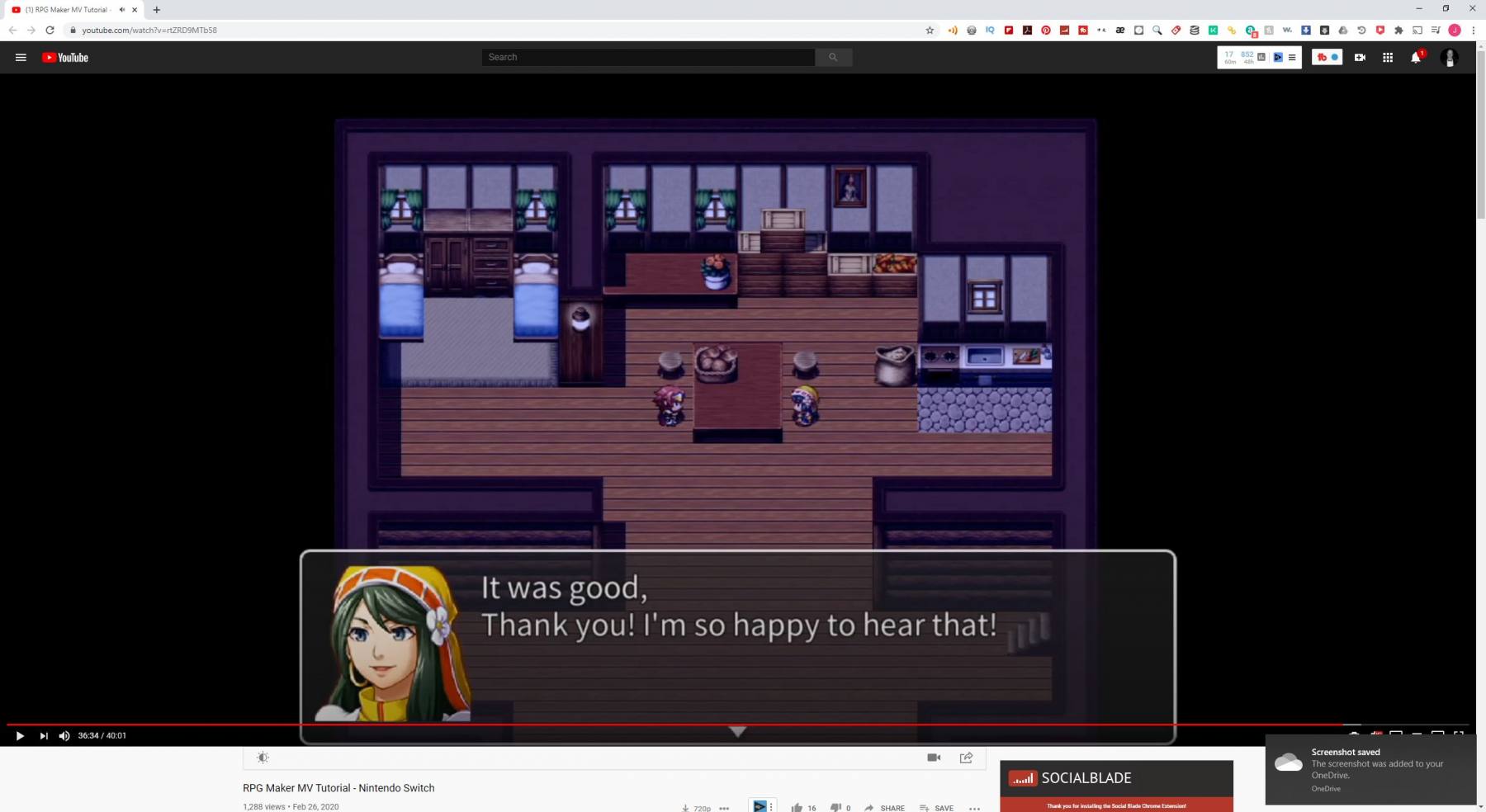The width and height of the screenshot is (1486, 812).
Task: Bookmark this page with star icon
Action: pos(930,31)
